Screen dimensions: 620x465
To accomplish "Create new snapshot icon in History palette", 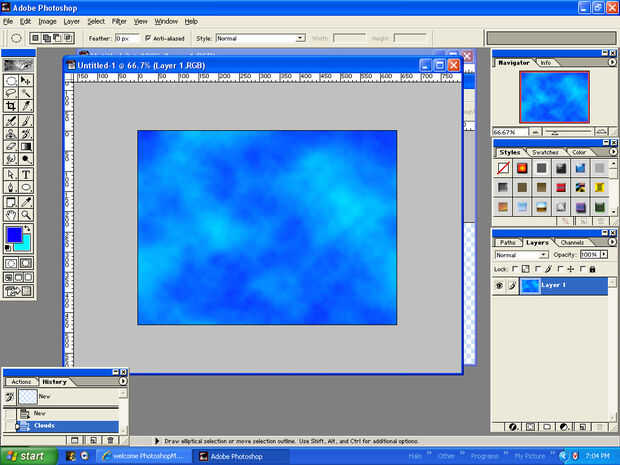I will click(x=93, y=440).
